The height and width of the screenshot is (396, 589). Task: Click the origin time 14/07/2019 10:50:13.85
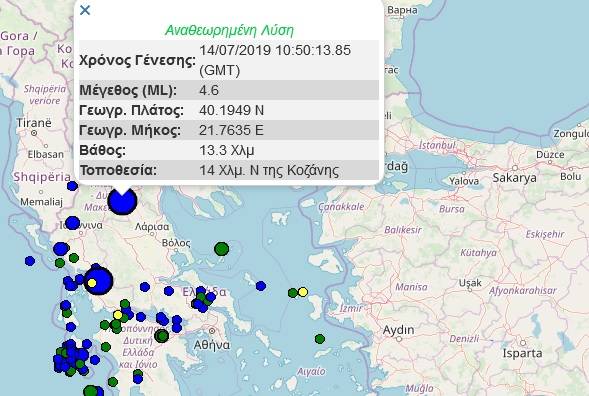tap(275, 50)
